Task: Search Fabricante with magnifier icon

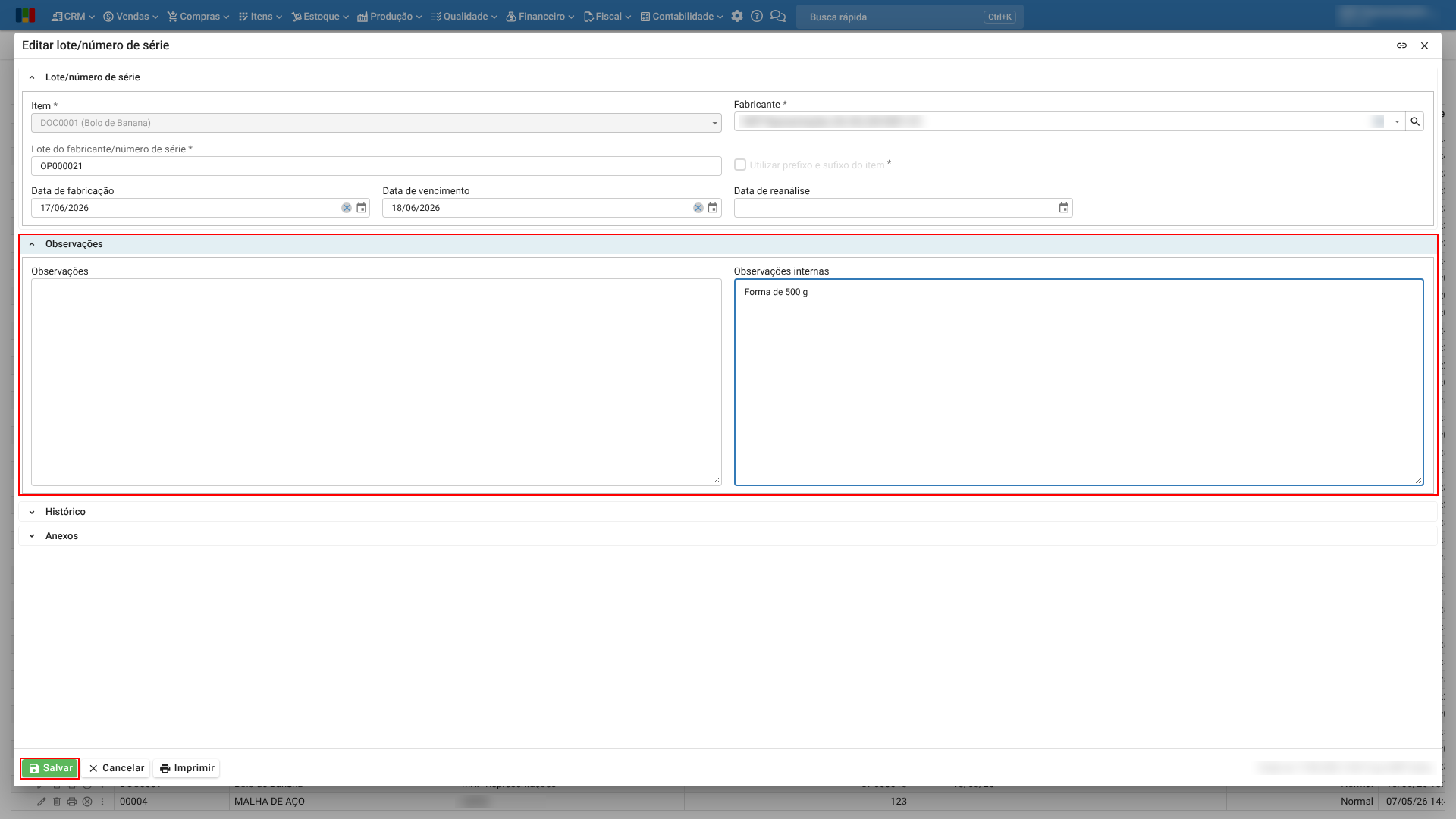Action: tap(1415, 121)
